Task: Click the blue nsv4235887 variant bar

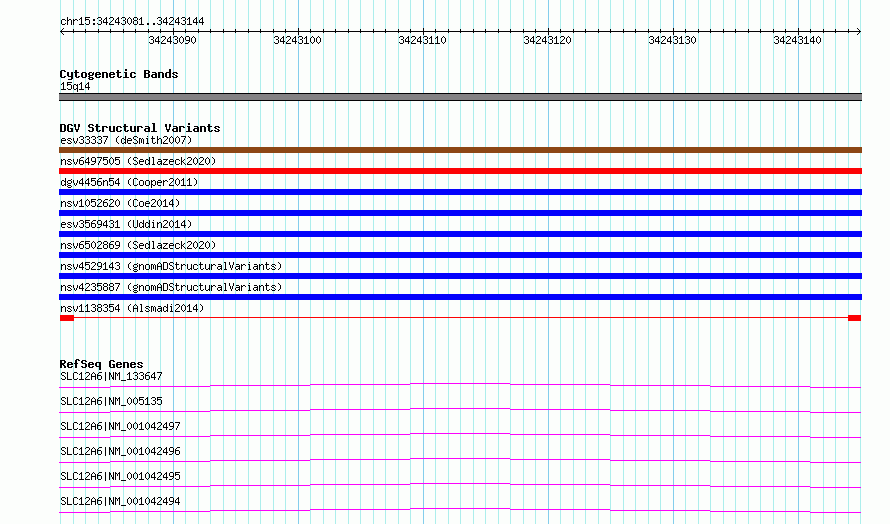Action: [x=460, y=297]
